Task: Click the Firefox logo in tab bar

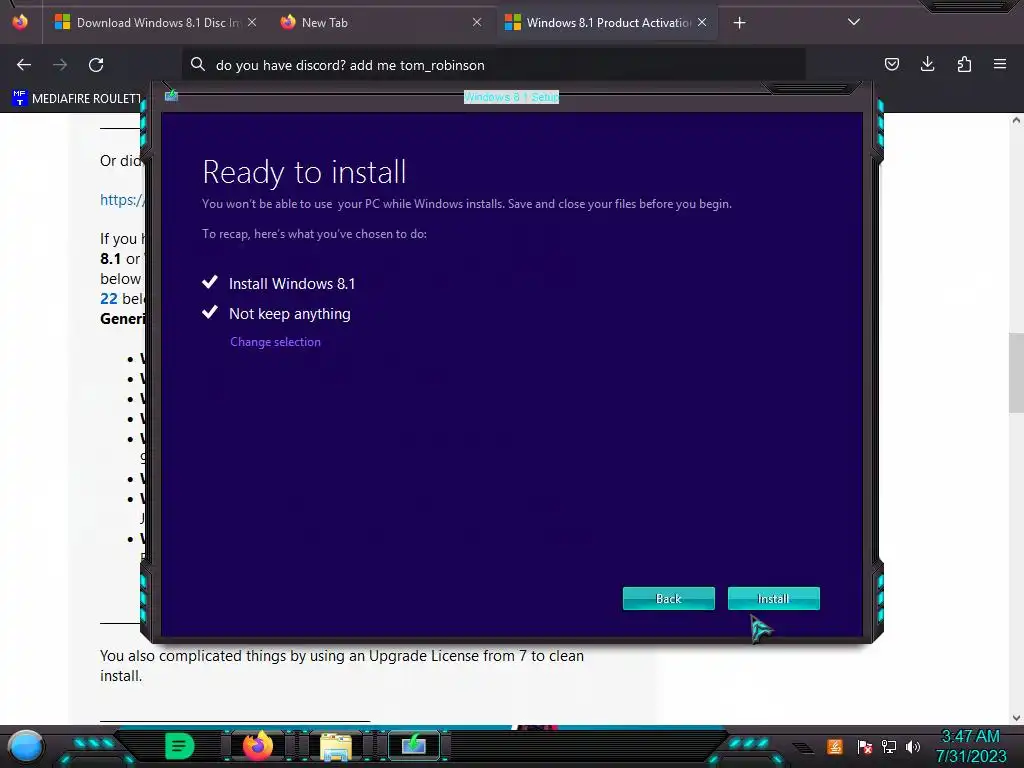Action: click(20, 22)
